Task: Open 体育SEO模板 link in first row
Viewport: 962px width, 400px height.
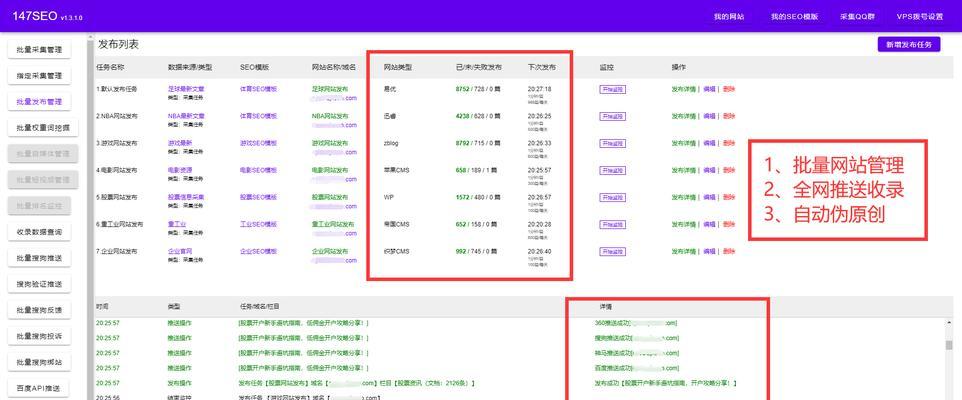Action: click(x=259, y=89)
